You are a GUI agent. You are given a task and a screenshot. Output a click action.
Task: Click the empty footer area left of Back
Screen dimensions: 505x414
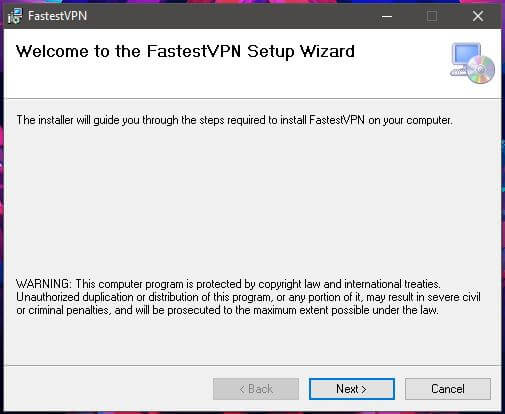tap(108, 389)
